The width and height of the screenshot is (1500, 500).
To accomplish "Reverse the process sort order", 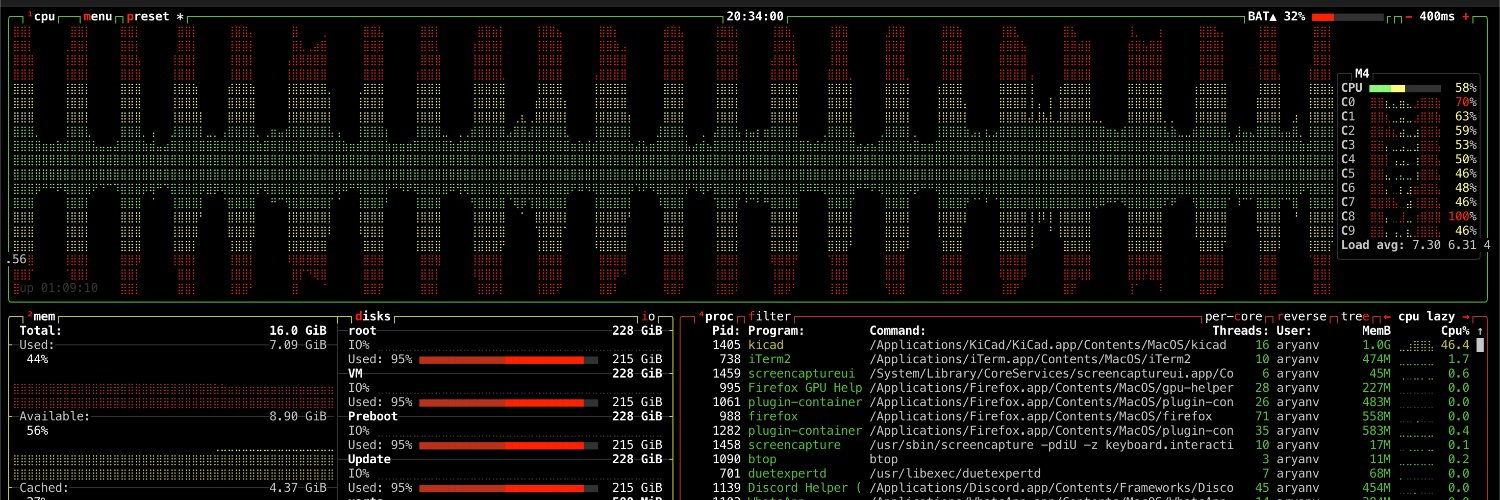I will (1304, 316).
